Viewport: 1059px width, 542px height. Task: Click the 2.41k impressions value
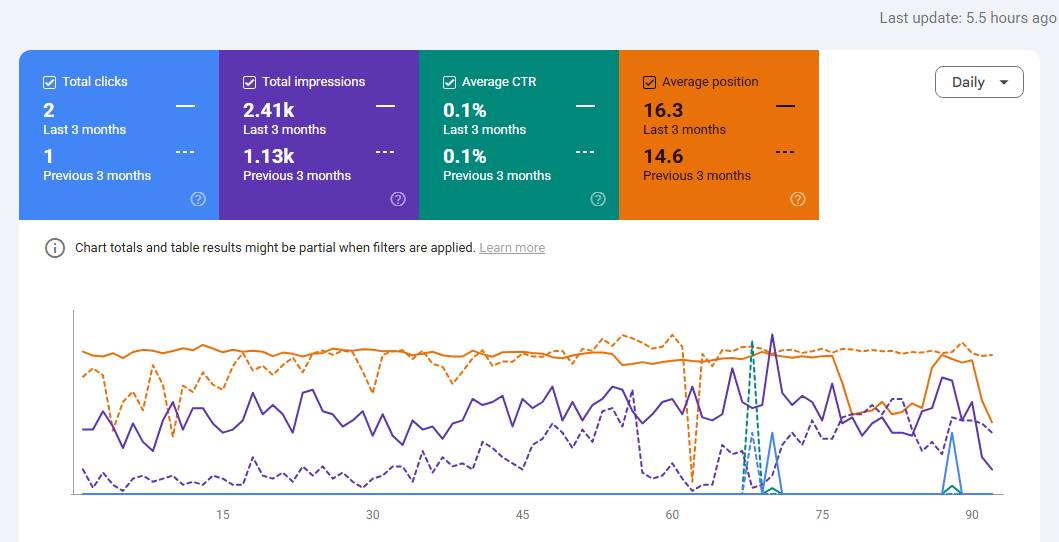coord(269,110)
